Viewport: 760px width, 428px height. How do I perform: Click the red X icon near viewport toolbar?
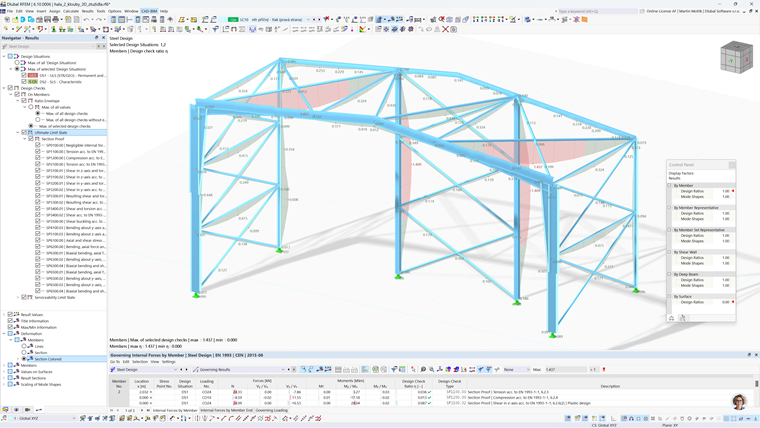click(x=445, y=30)
